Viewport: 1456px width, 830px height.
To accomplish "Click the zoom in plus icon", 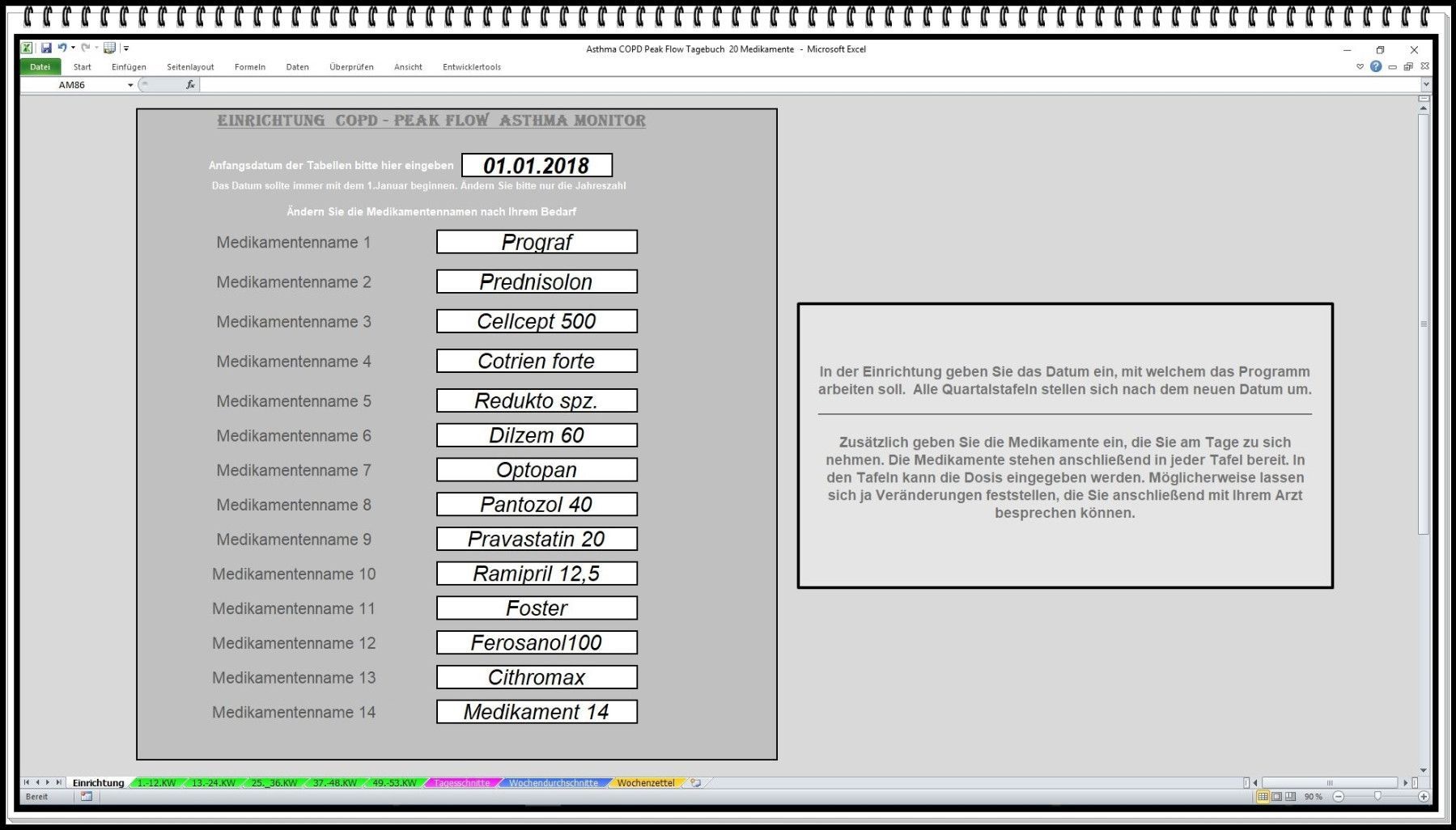I will 1423,797.
